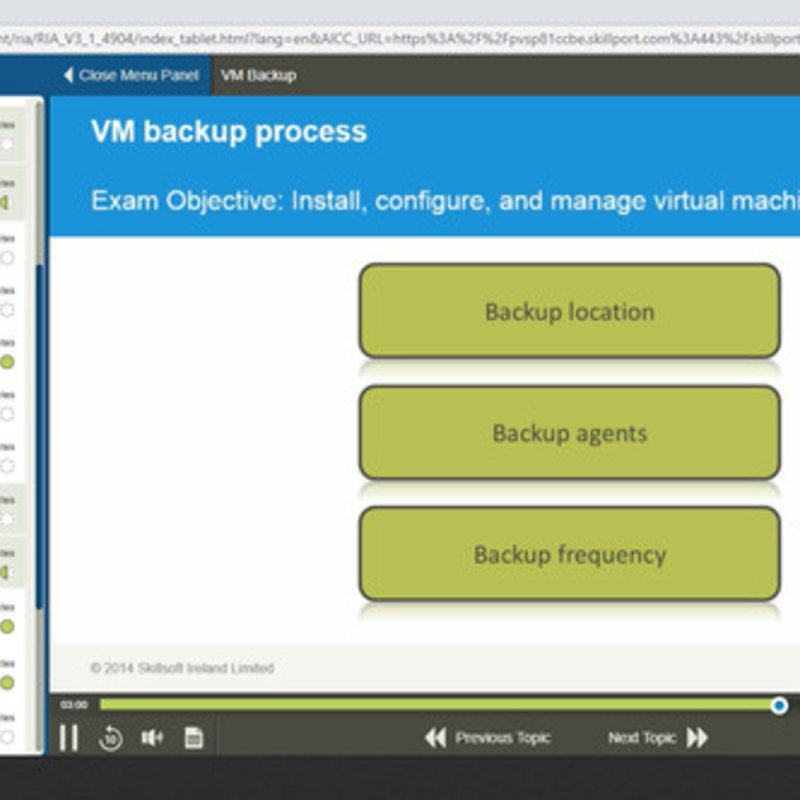This screenshot has width=800, height=800.
Task: Mute the audio volume icon
Action: pyautogui.click(x=152, y=737)
